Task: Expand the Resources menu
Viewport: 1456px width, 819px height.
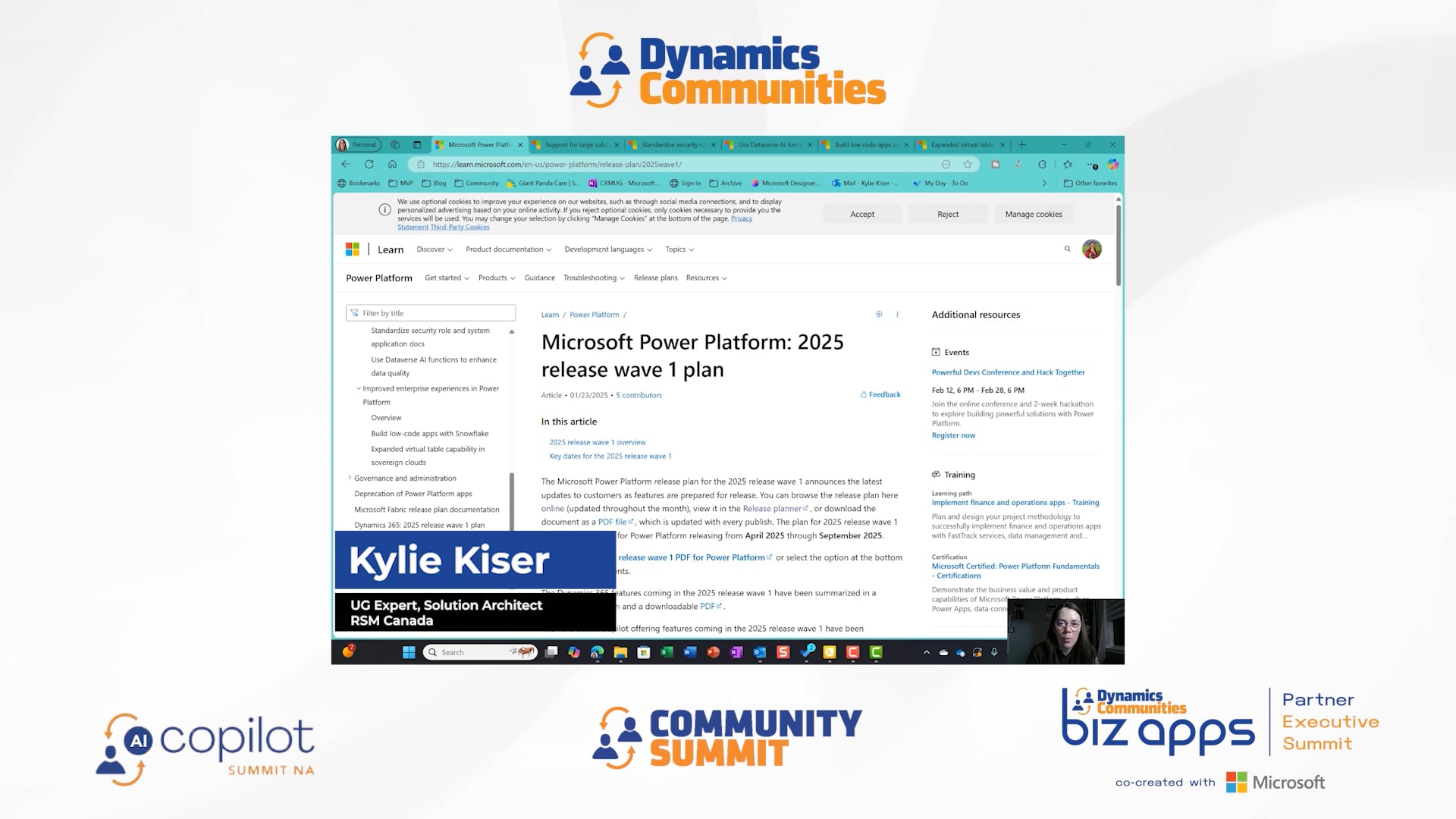Action: pyautogui.click(x=705, y=278)
